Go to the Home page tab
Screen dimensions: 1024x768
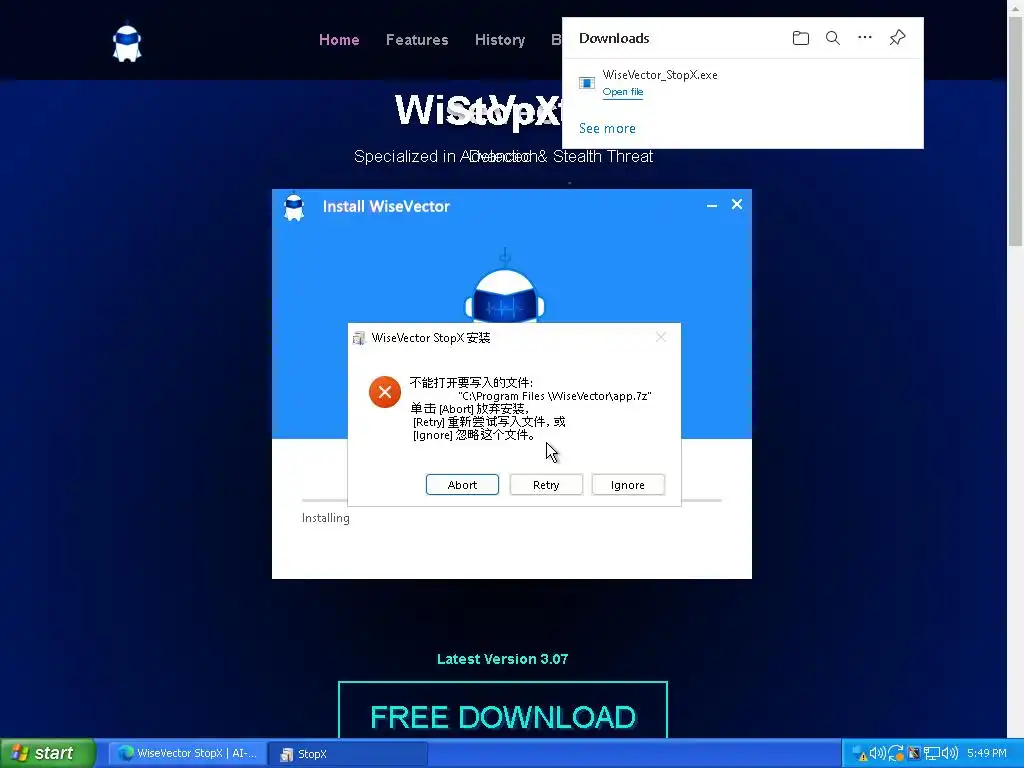tap(339, 40)
